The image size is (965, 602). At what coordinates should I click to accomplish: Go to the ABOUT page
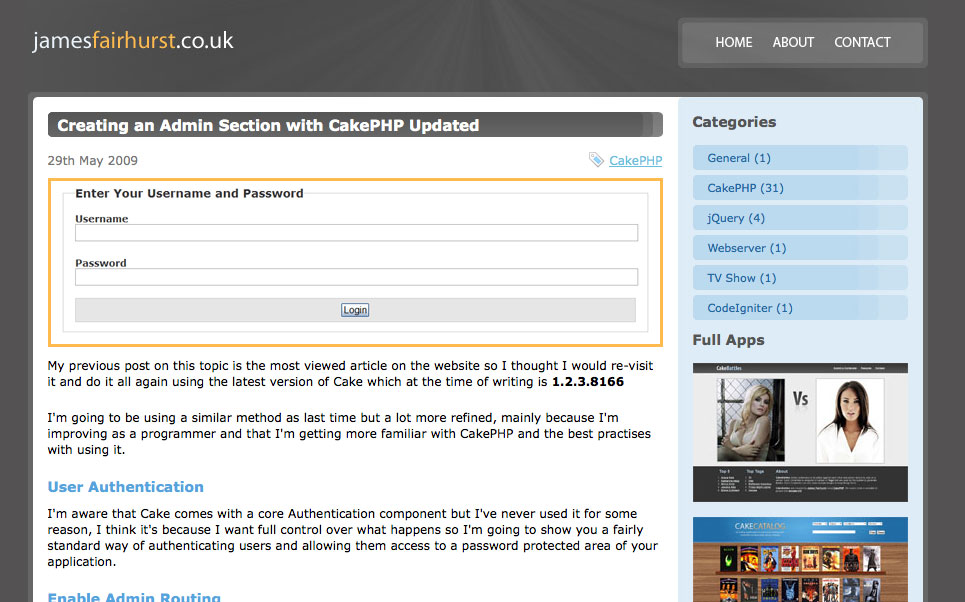(793, 42)
